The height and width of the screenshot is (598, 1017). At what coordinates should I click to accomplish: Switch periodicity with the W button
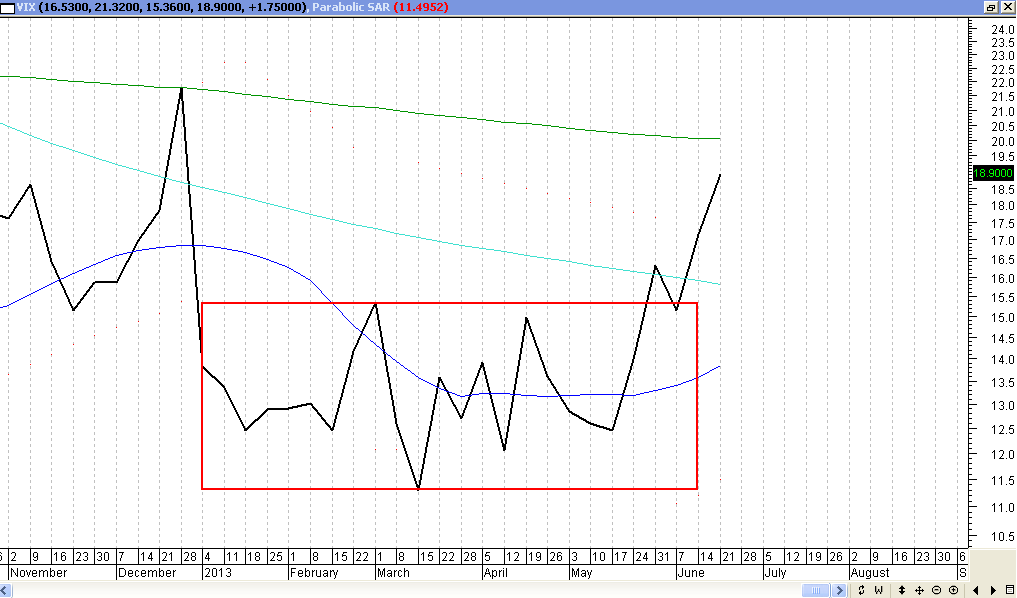[x=879, y=590]
